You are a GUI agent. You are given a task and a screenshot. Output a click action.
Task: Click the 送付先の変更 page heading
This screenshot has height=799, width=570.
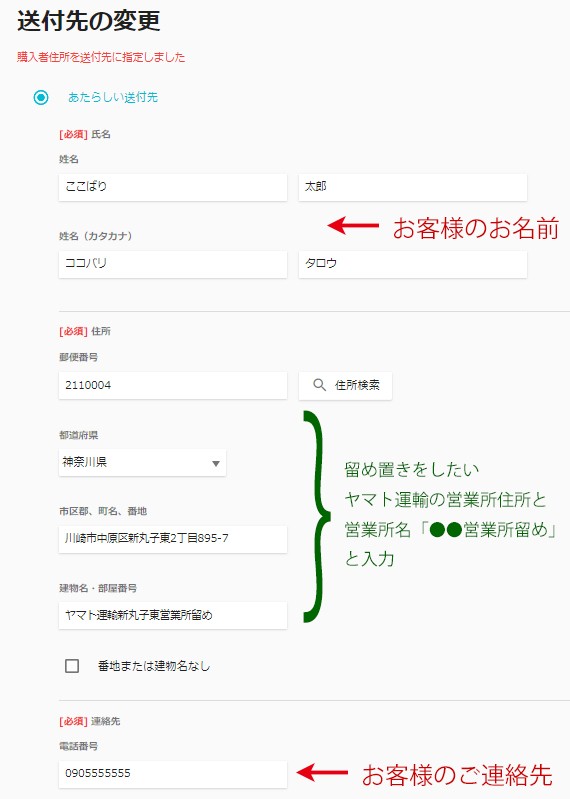pos(89,21)
